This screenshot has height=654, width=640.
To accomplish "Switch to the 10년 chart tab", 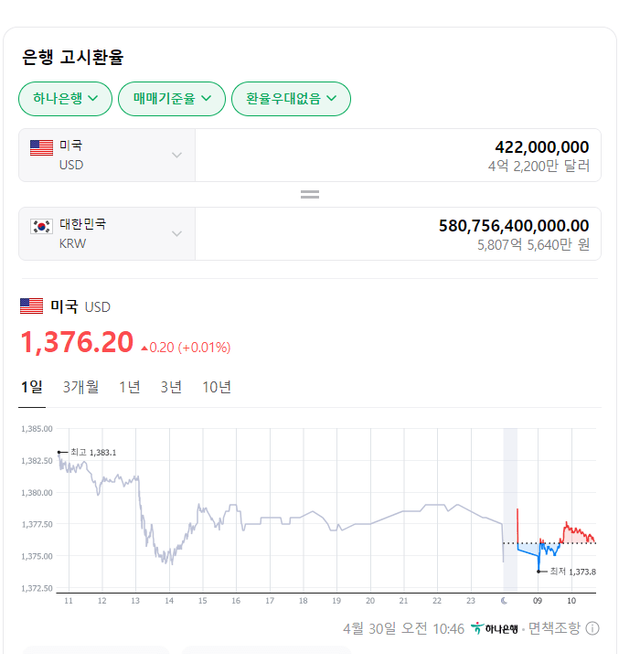I will 216,387.
